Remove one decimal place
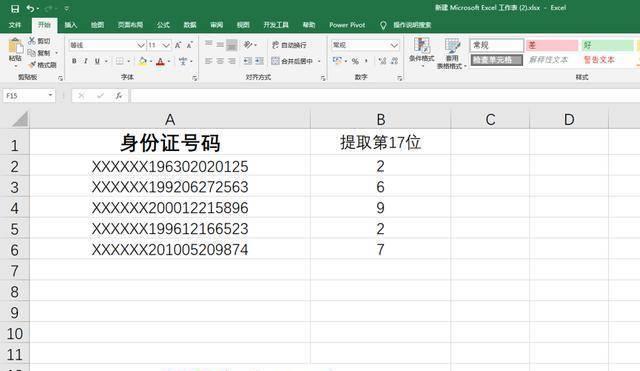Screen dimensions: 640x371 394,61
